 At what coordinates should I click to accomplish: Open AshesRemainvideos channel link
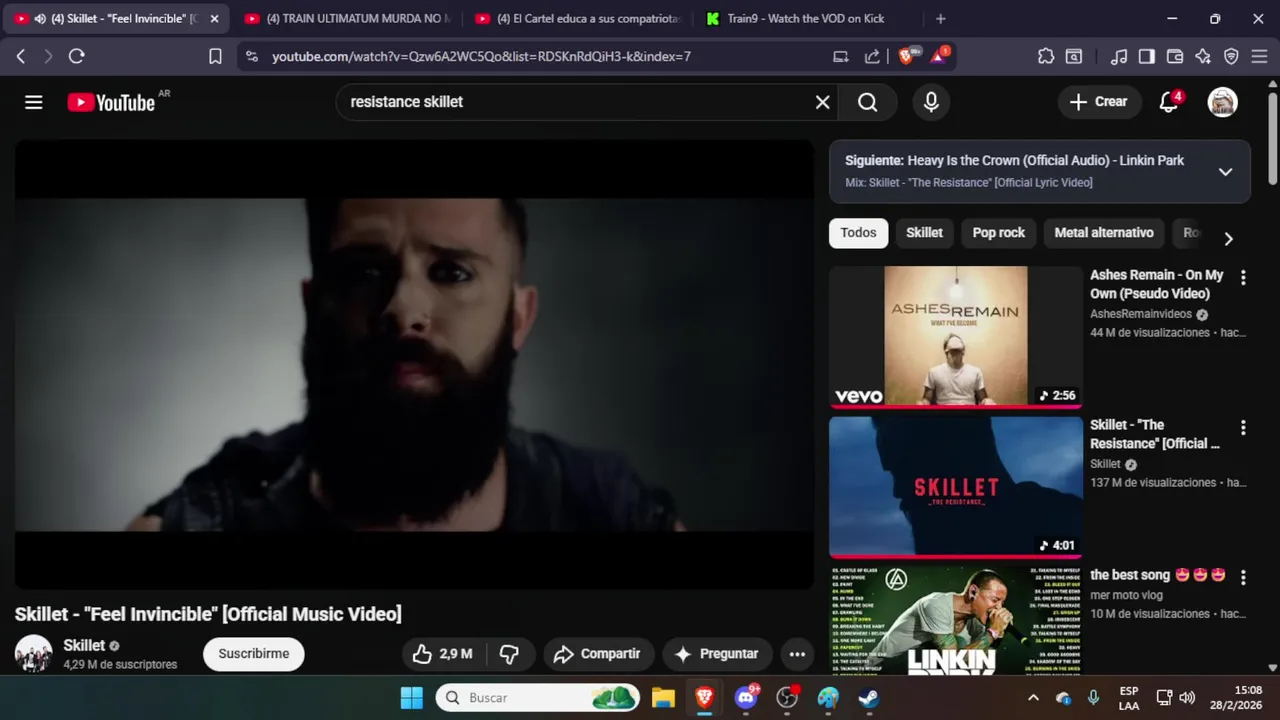click(1141, 314)
